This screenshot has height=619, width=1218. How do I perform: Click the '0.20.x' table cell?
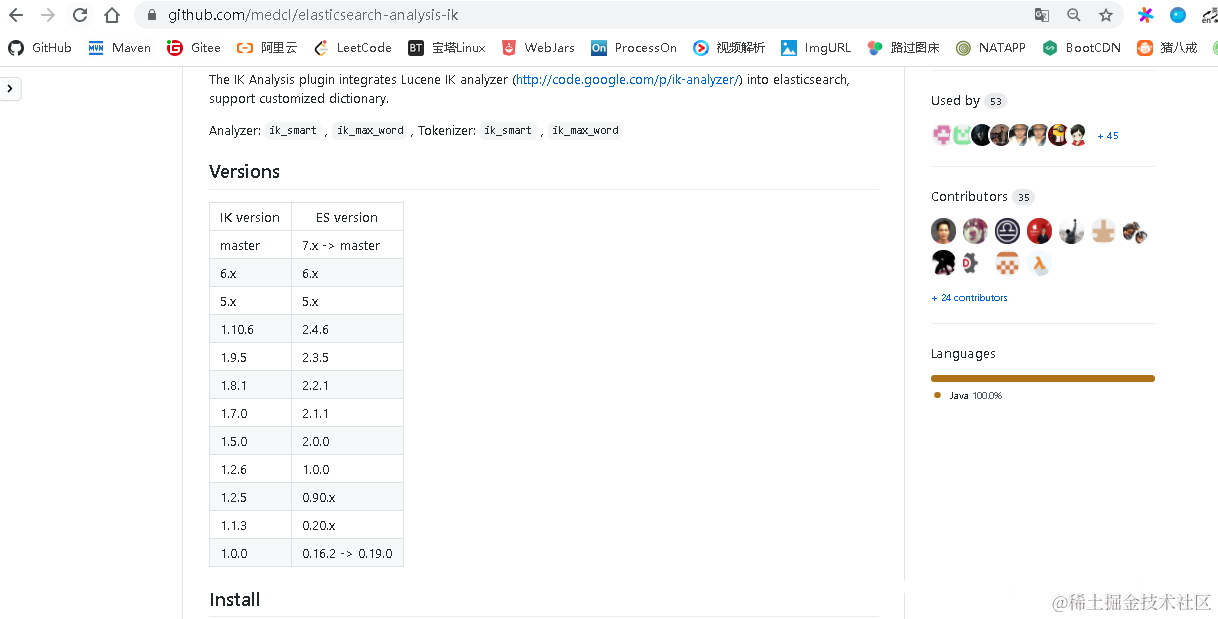[x=347, y=525]
